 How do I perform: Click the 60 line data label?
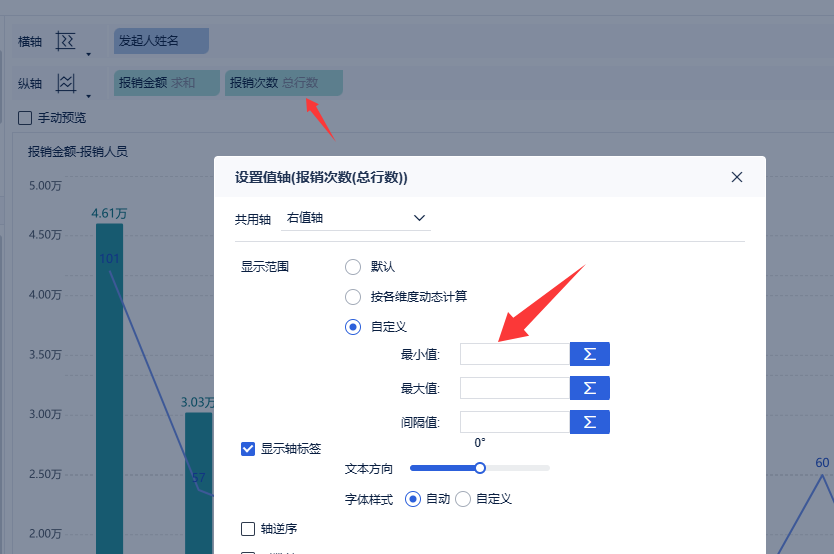pos(822,463)
